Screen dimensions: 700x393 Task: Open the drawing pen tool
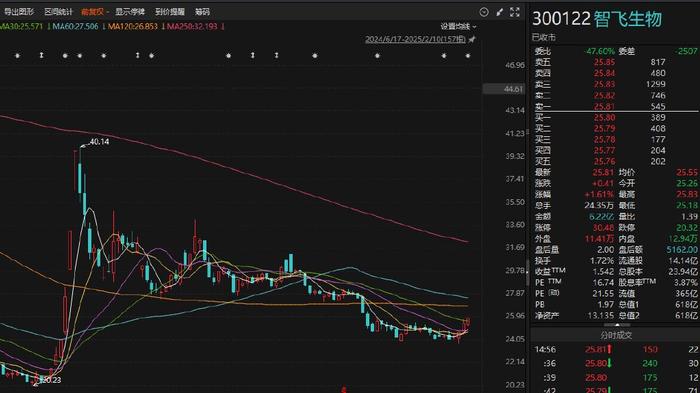500,12
